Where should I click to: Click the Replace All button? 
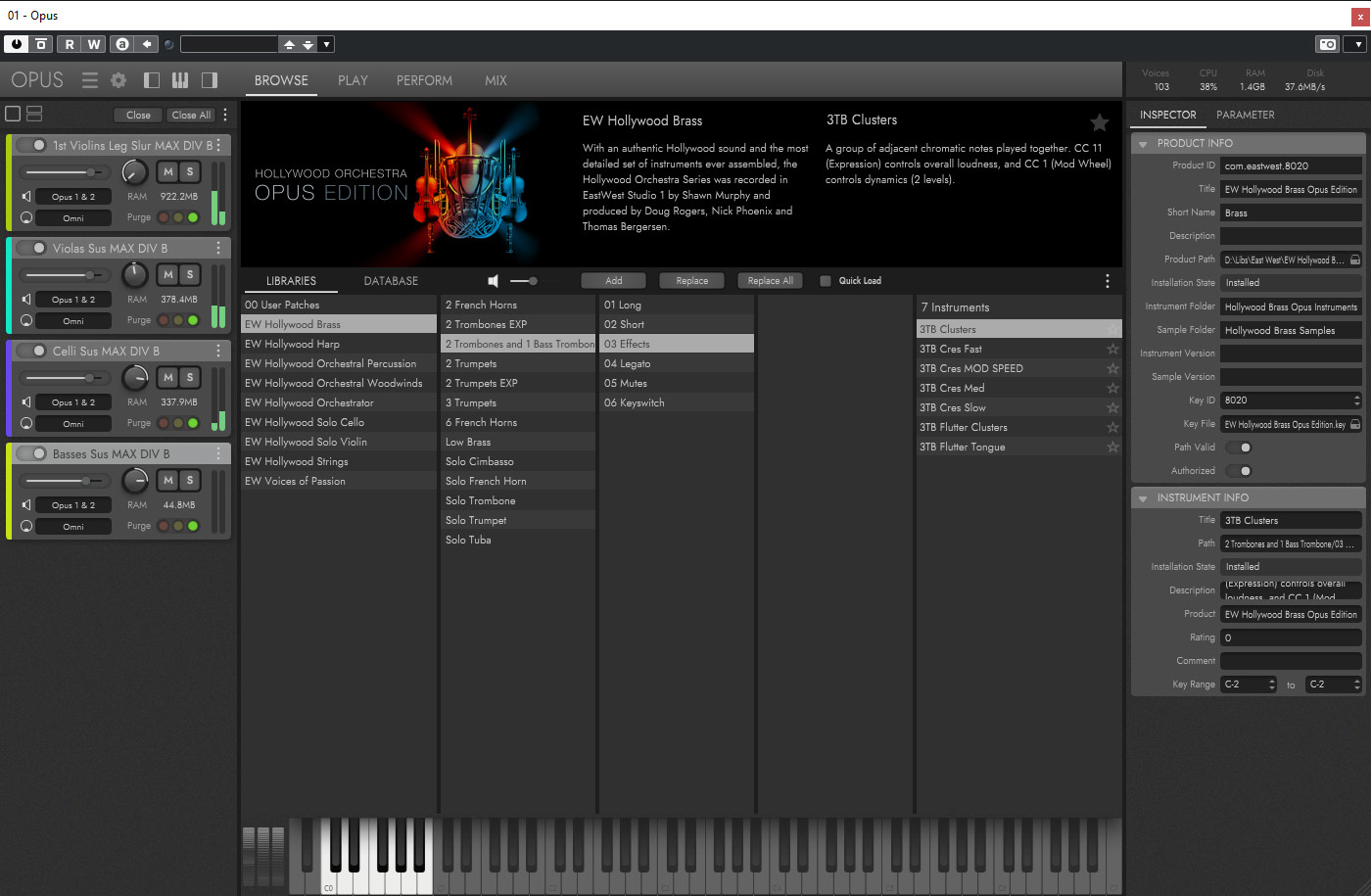point(770,281)
